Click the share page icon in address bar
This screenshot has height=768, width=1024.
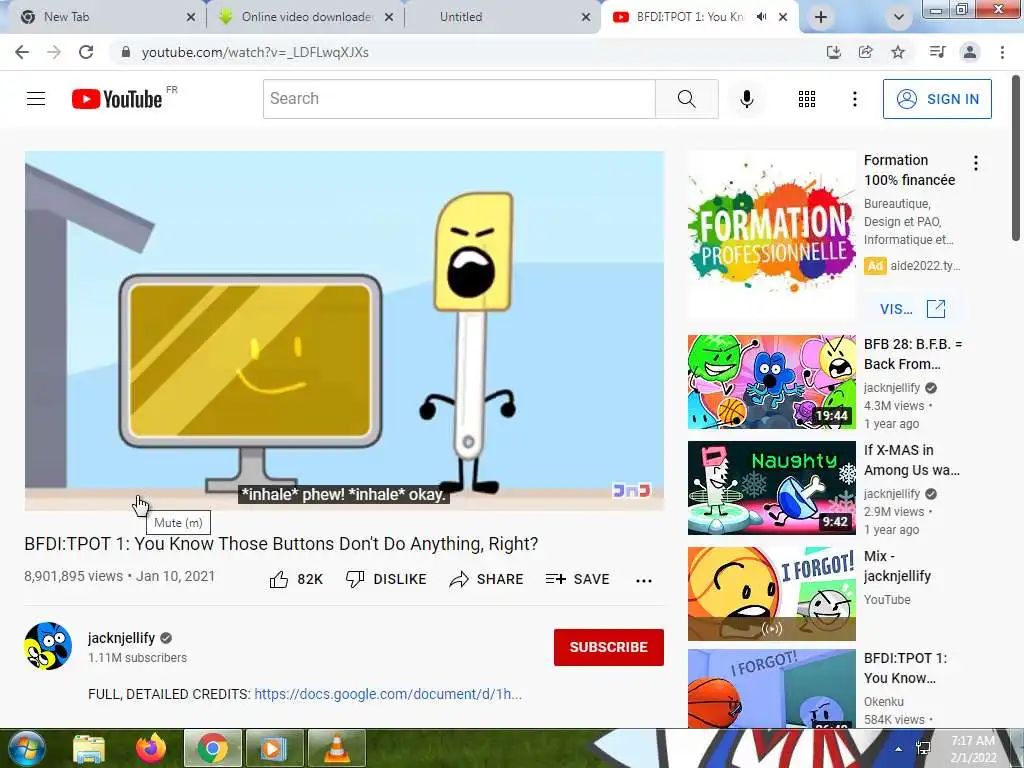click(866, 52)
